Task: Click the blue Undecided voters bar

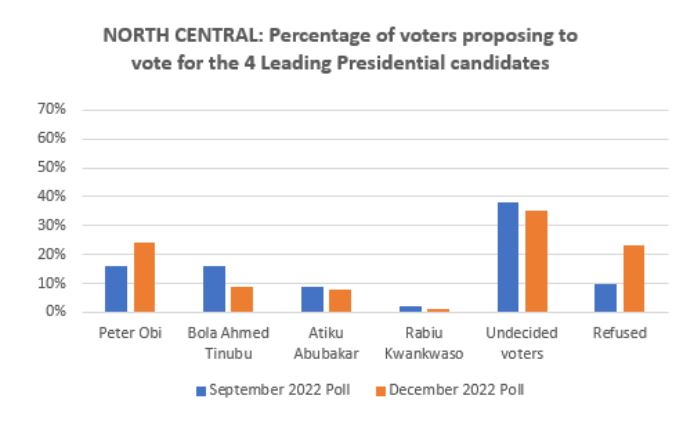Action: [x=507, y=257]
